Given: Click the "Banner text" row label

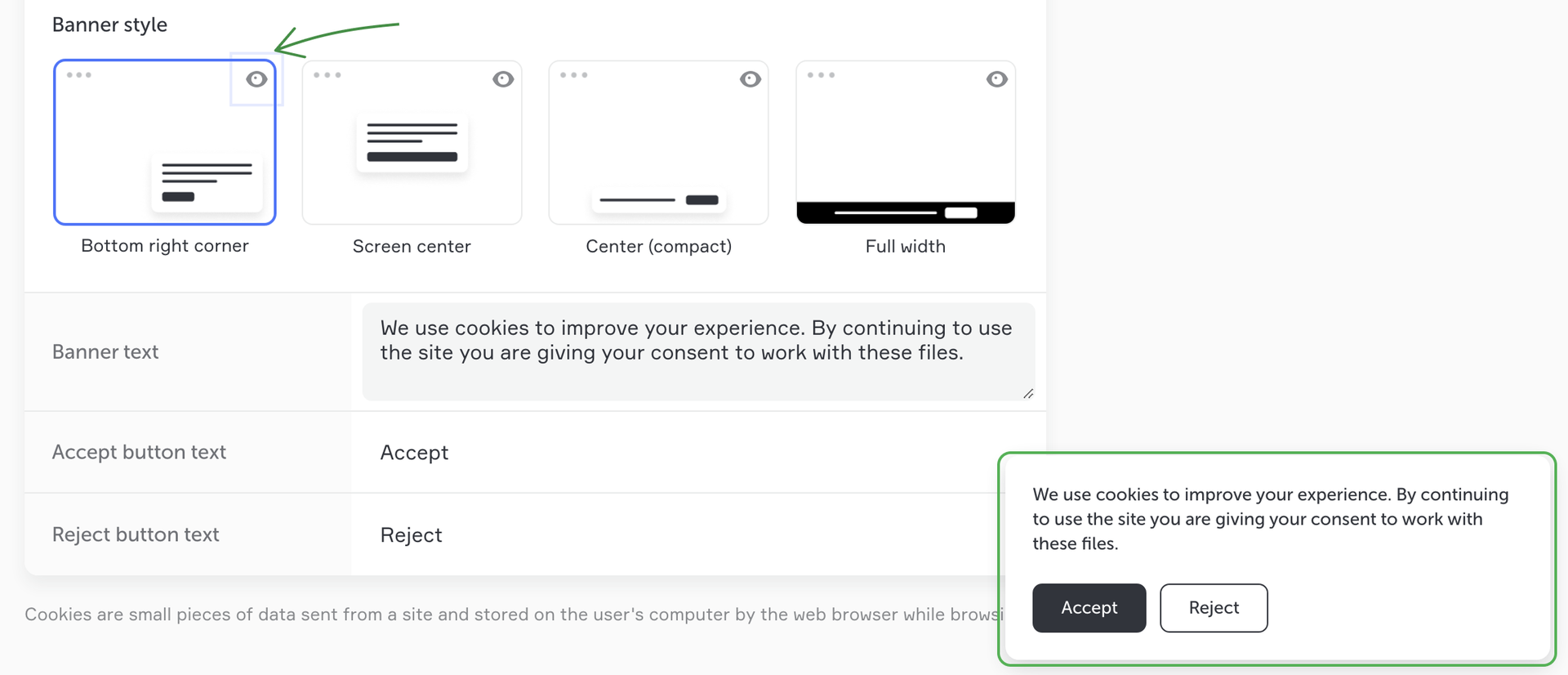Looking at the screenshot, I should [x=105, y=352].
